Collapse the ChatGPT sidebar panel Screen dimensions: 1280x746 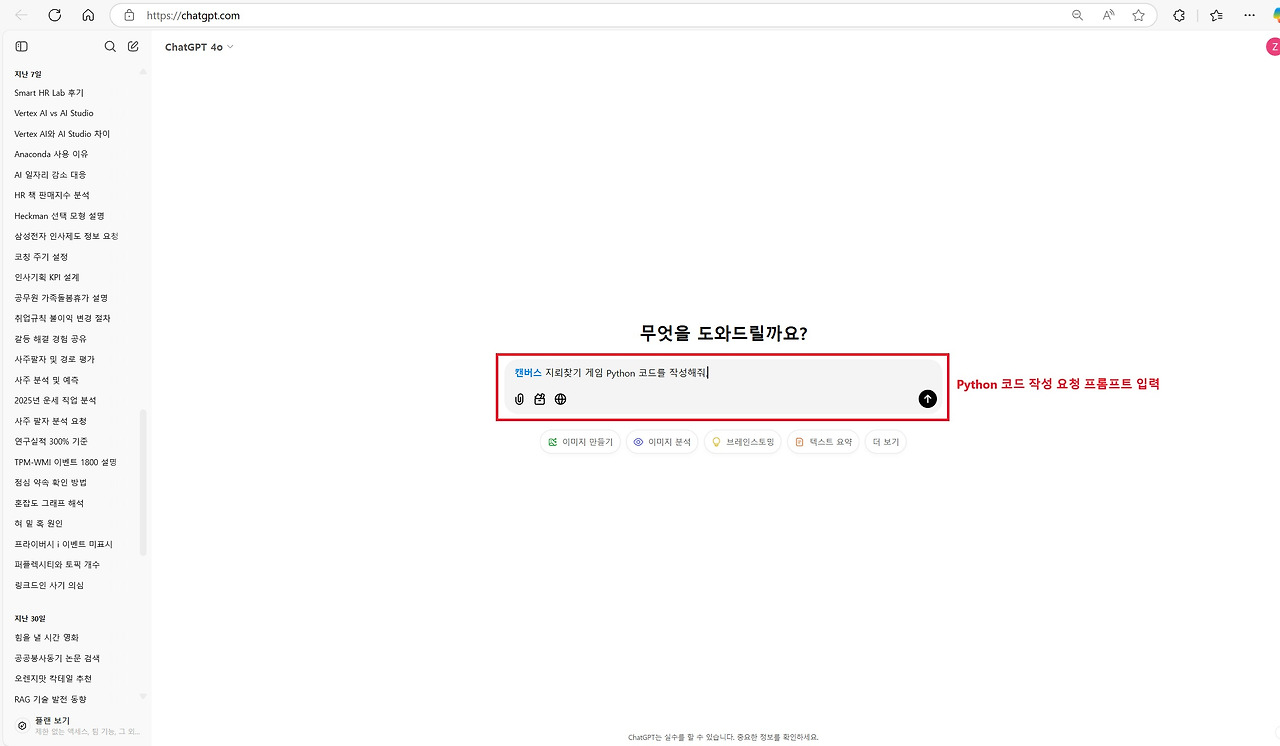[x=22, y=46]
